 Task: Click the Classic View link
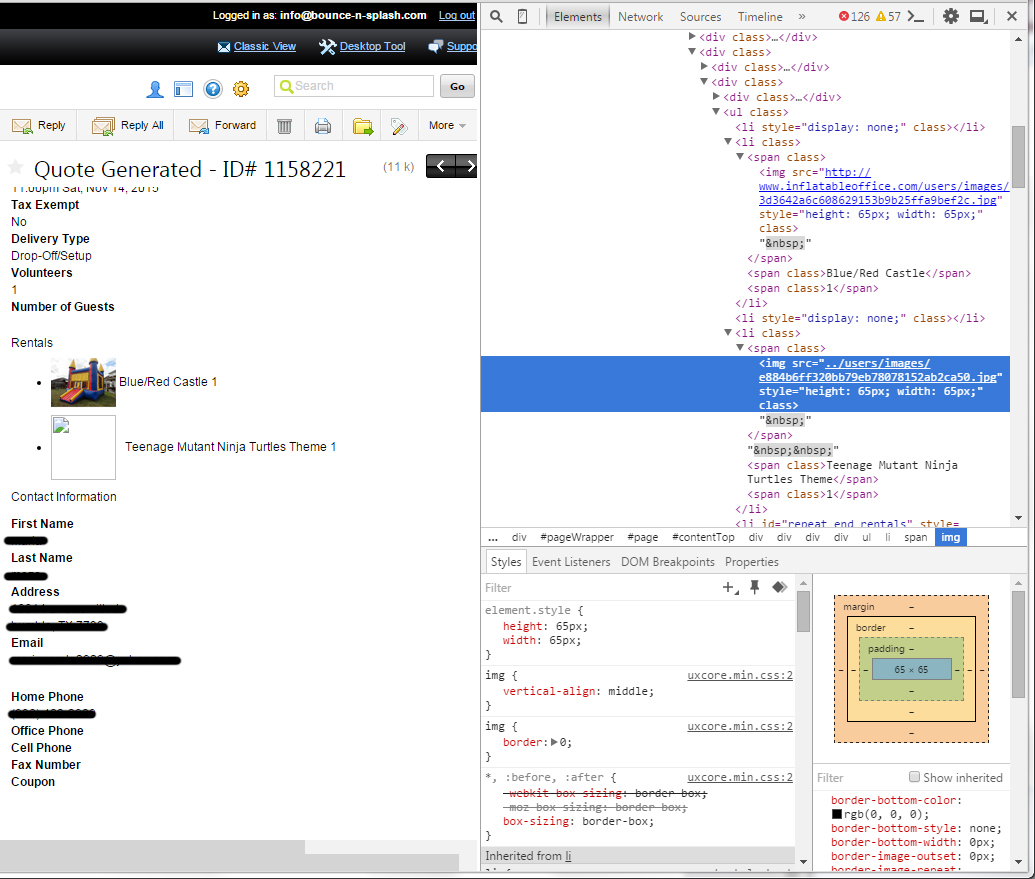coord(264,46)
